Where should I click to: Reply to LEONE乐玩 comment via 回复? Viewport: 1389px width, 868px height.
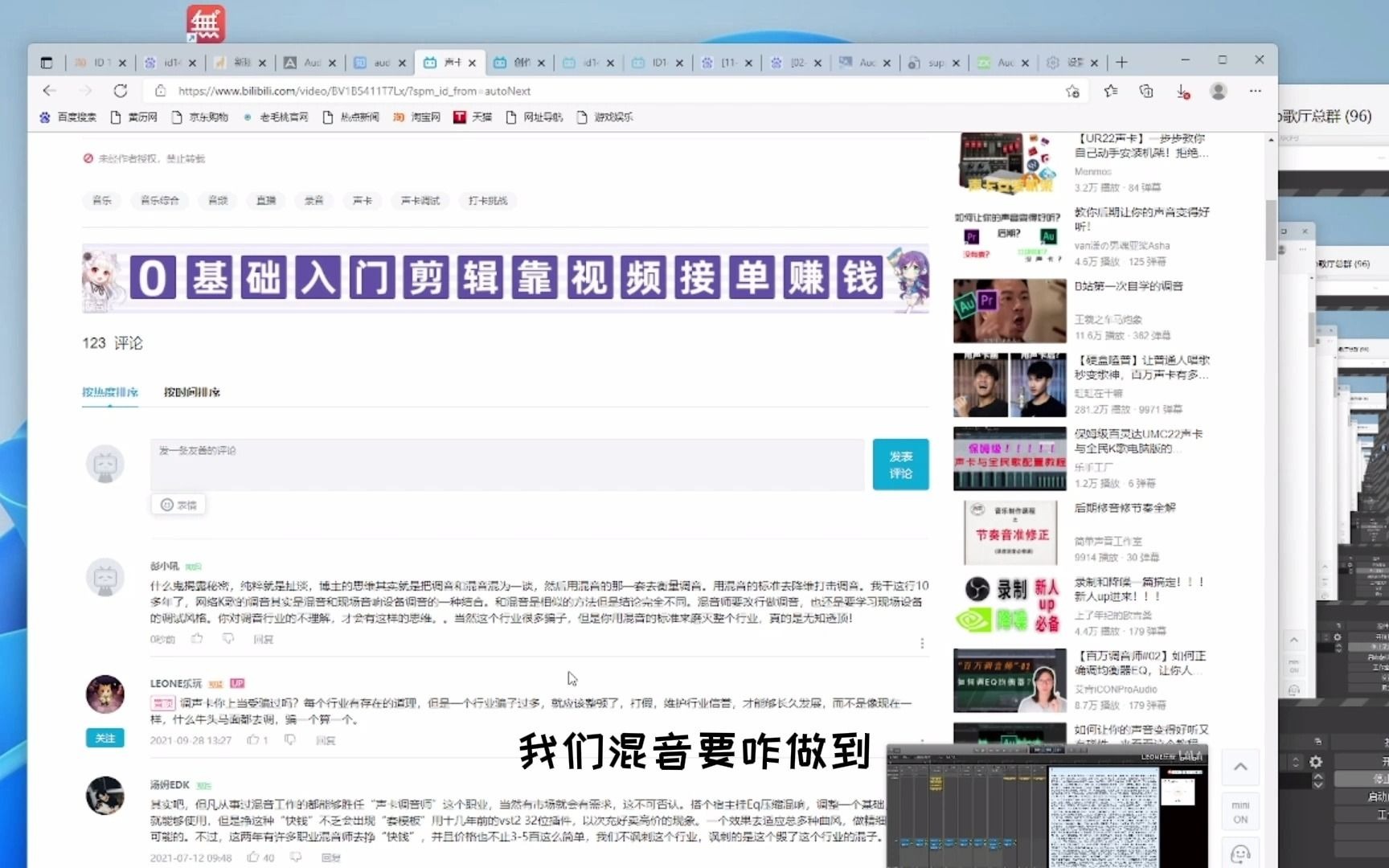tap(325, 740)
